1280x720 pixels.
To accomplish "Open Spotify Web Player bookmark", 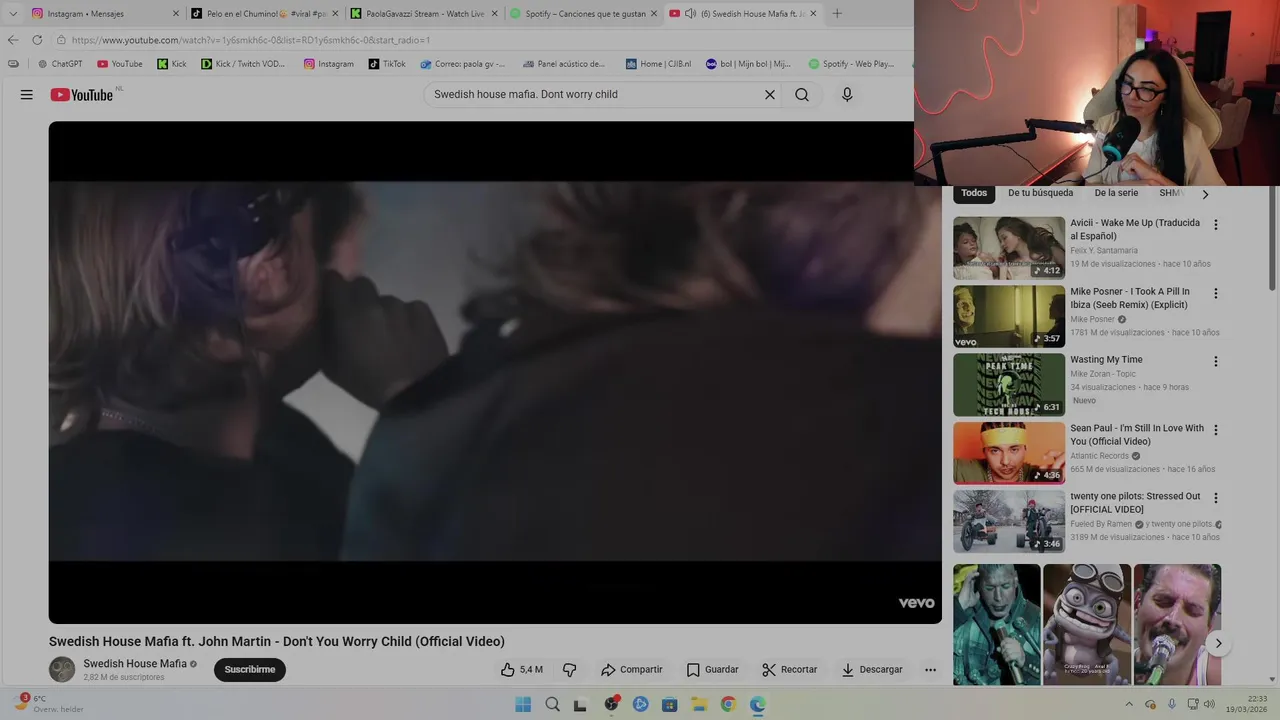I will (852, 64).
